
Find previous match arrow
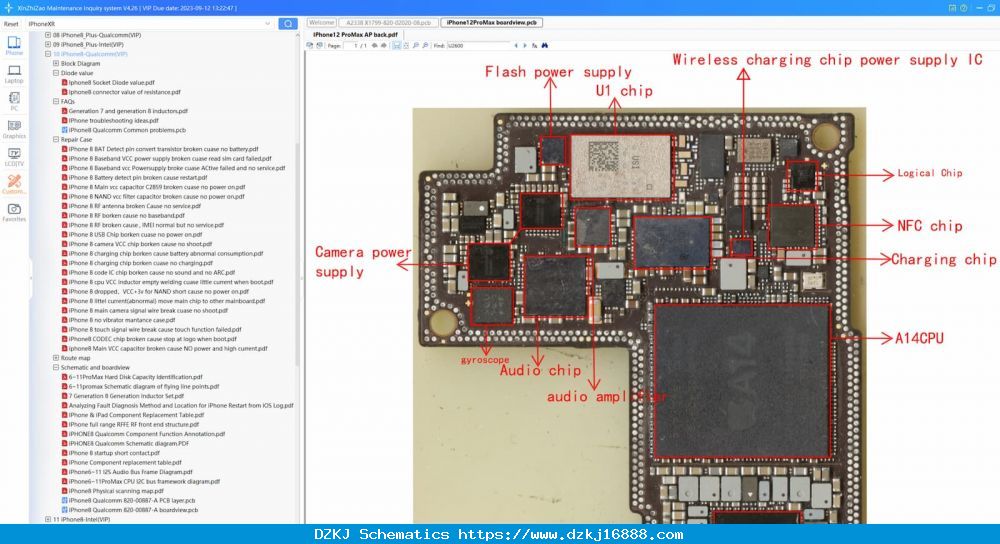pyautogui.click(x=516, y=46)
